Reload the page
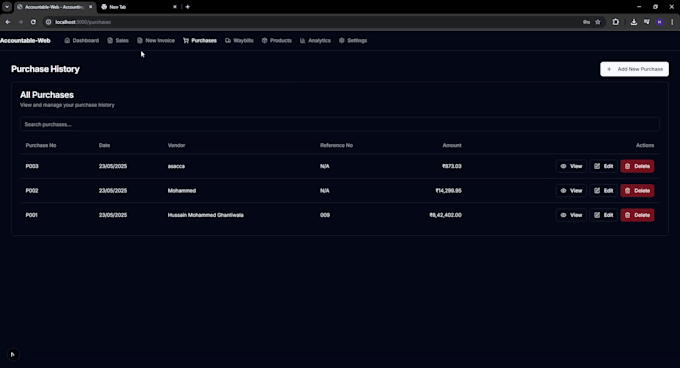Screen dimensions: 680x368 33,22
